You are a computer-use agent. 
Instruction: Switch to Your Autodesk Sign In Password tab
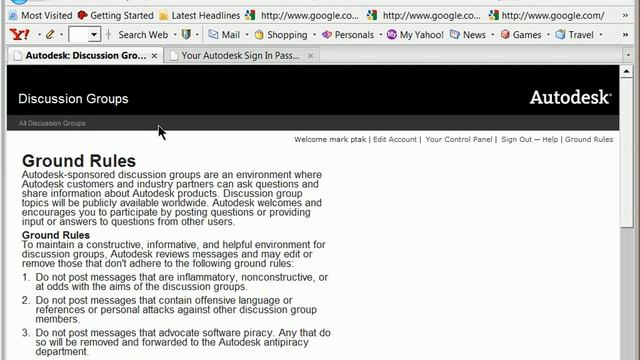(241, 56)
